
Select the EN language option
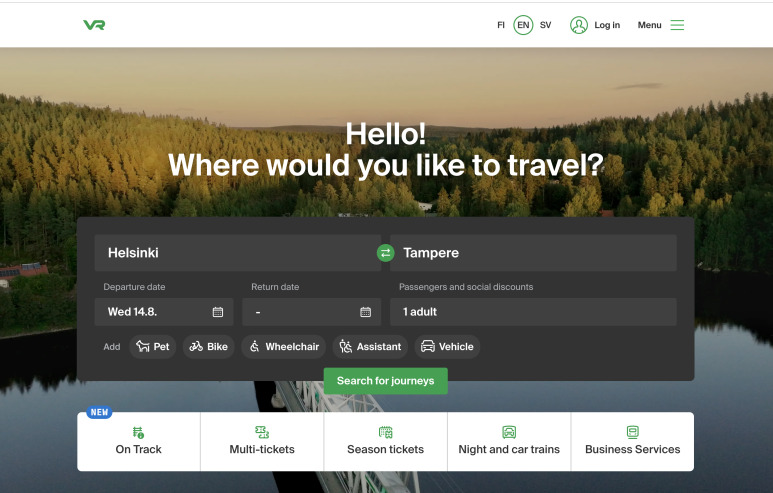tap(523, 25)
